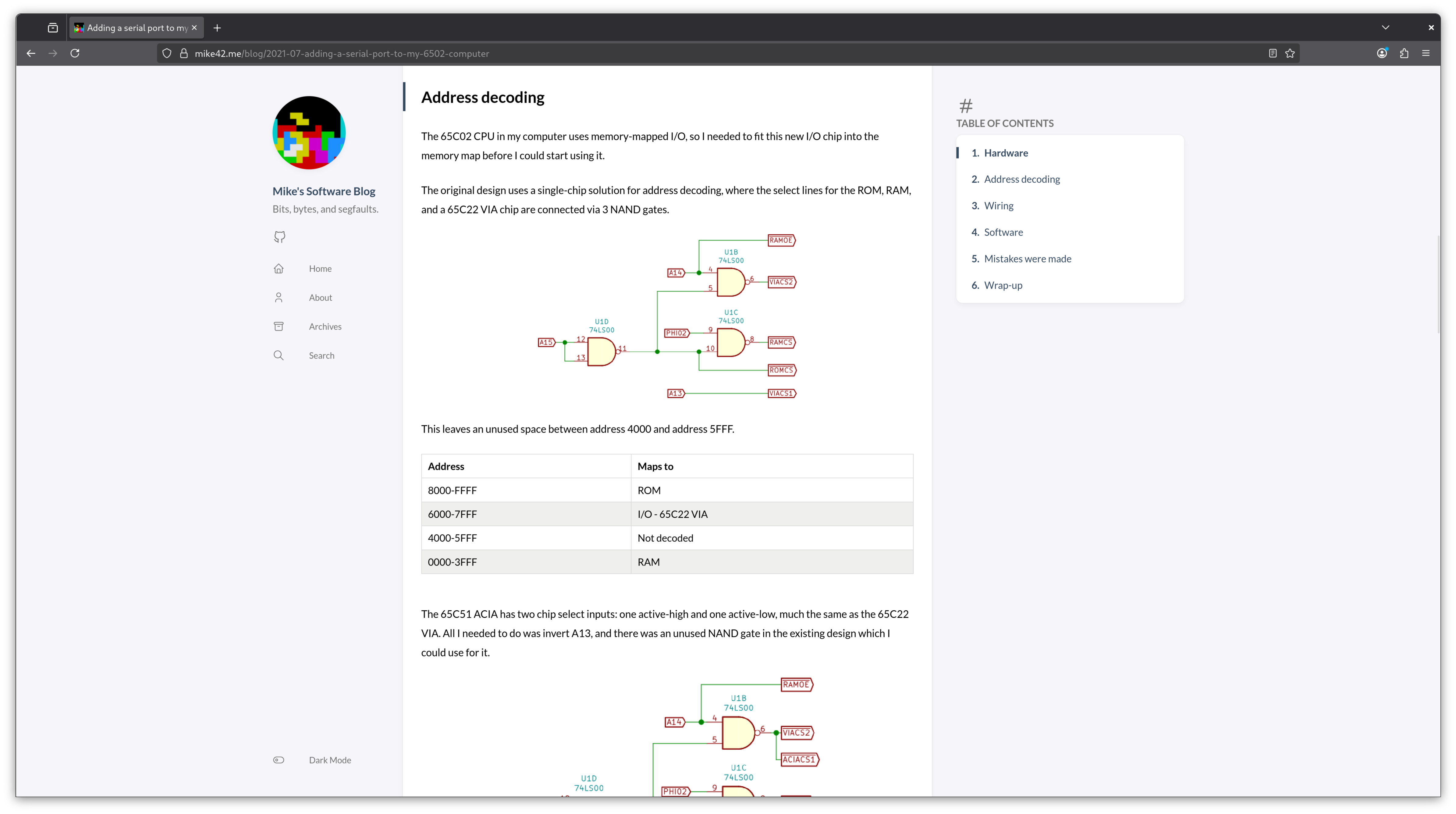This screenshot has height=814, width=1456.
Task: Open Firefox account profile icon
Action: [x=1382, y=53]
